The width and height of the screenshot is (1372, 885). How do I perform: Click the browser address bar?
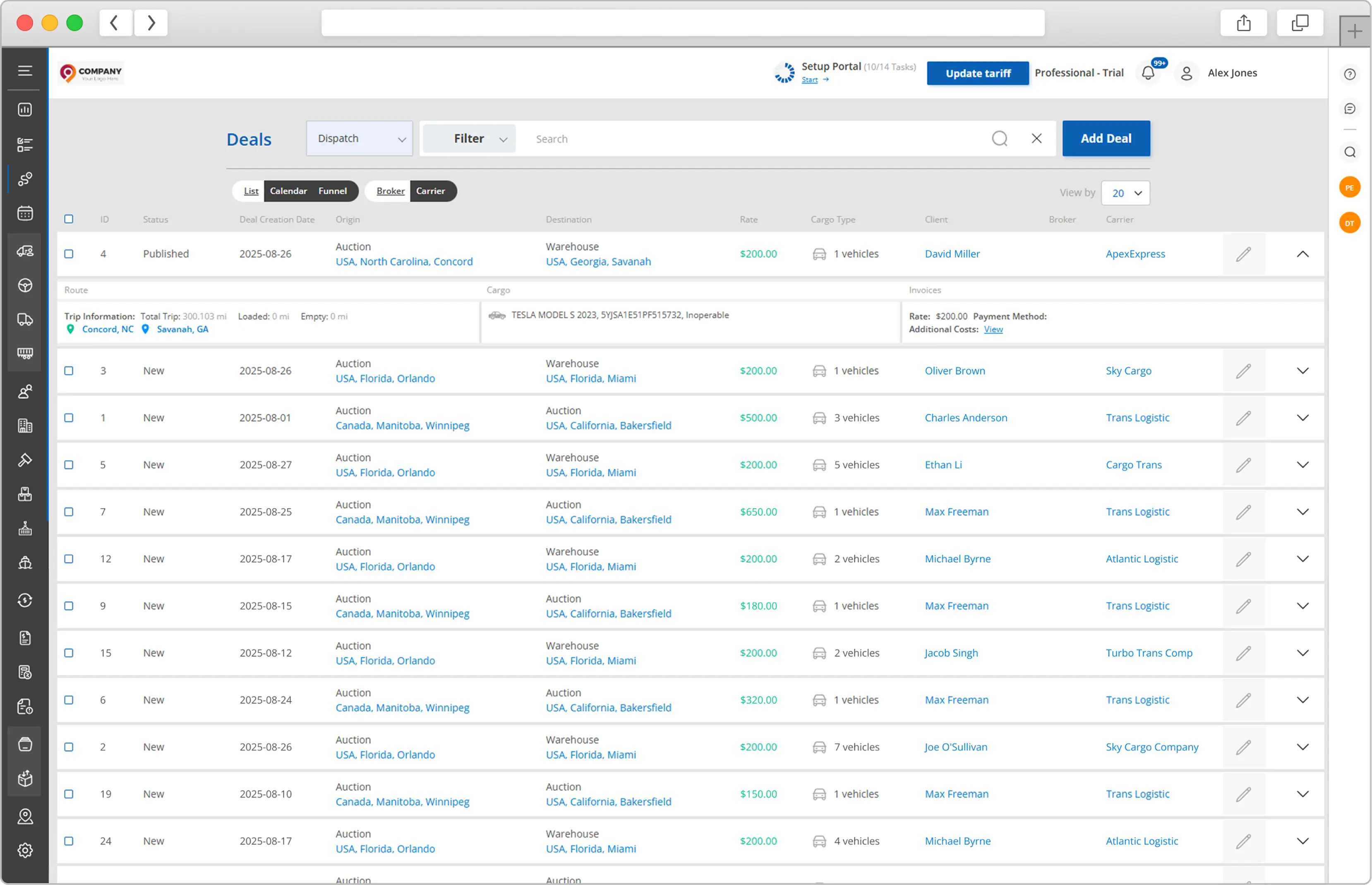(682, 23)
